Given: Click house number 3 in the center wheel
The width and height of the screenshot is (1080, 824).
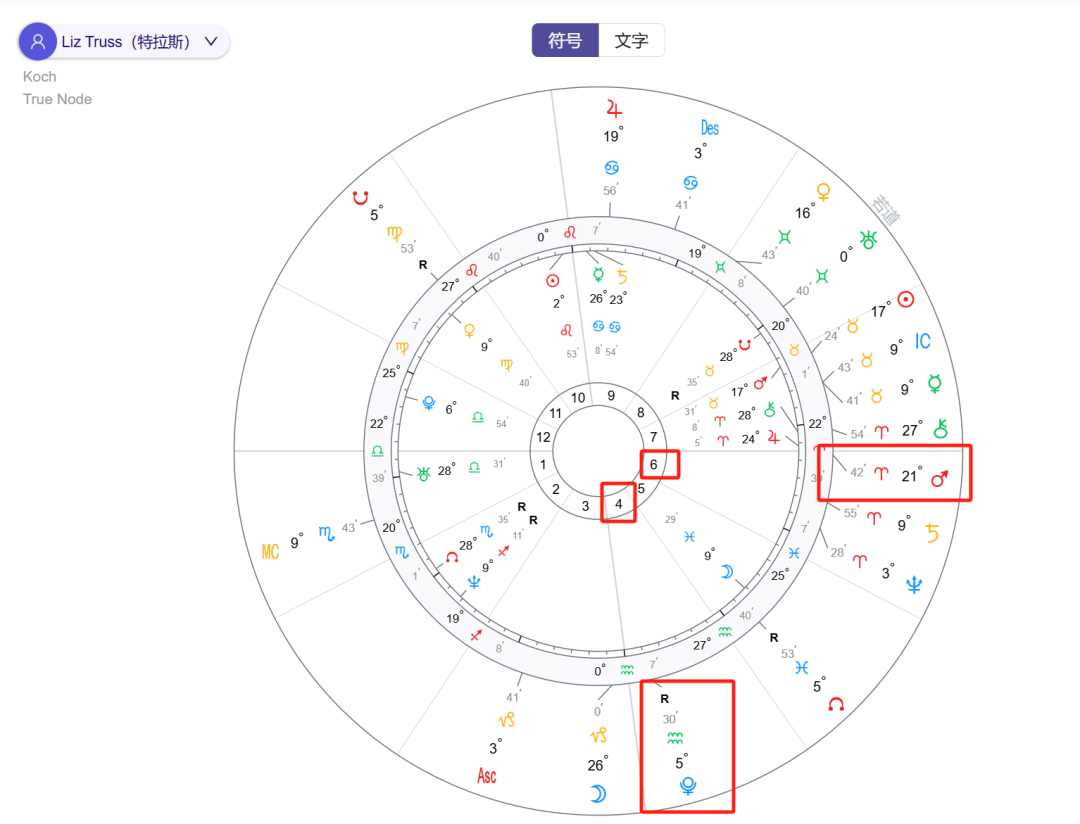Looking at the screenshot, I should pyautogui.click(x=585, y=506).
